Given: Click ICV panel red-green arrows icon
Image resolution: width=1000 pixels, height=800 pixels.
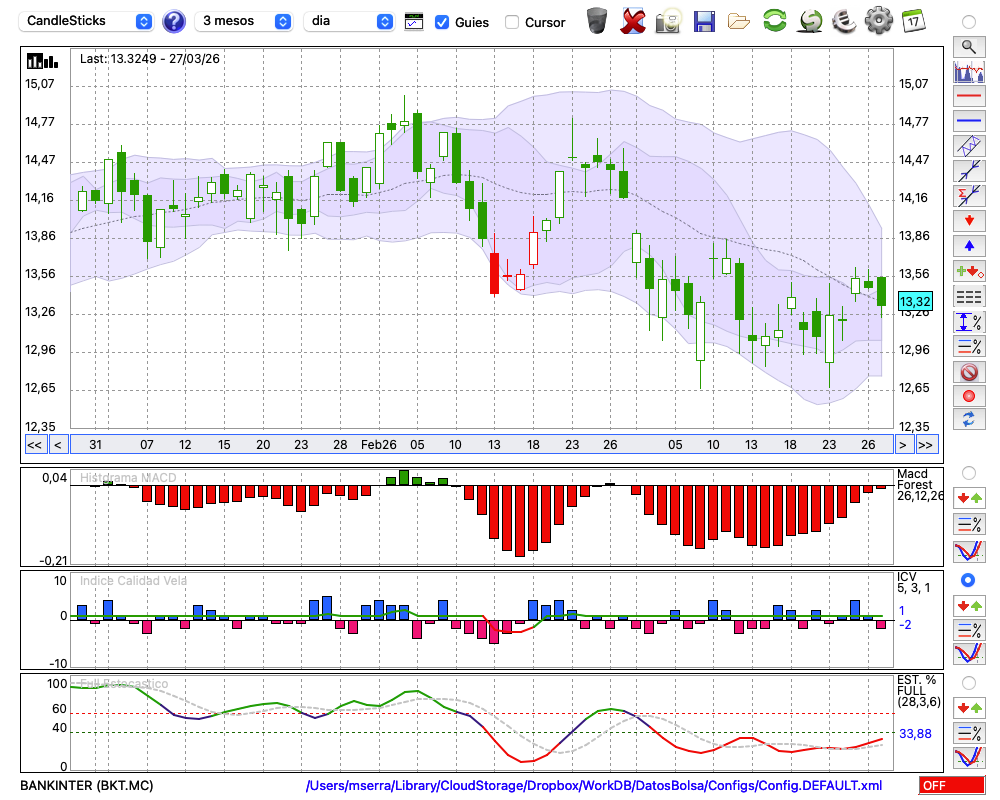Looking at the screenshot, I should [969, 605].
